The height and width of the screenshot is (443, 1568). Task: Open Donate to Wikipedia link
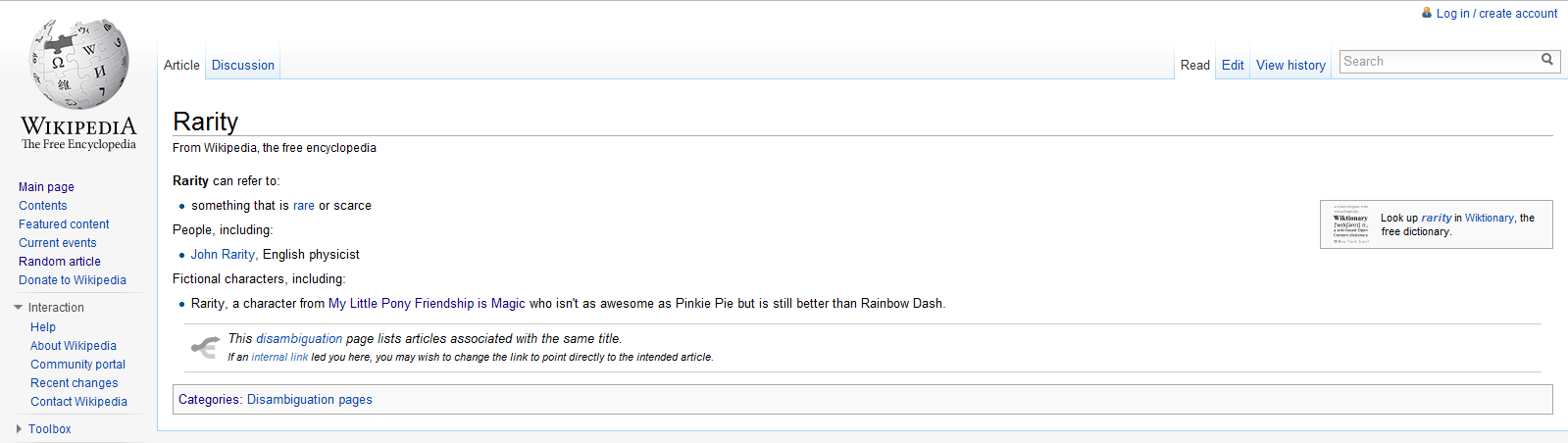(x=73, y=280)
